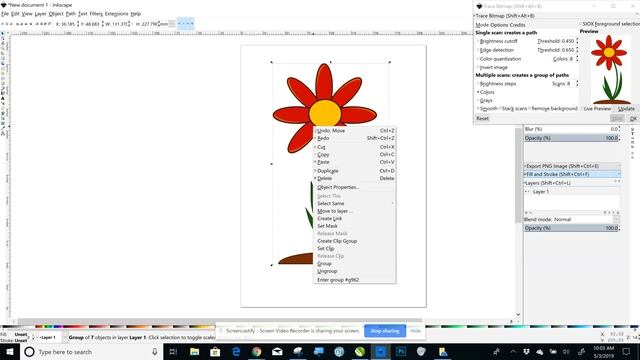640x360 pixels.
Task: Click the volume icon in system tray
Action: click(566, 351)
